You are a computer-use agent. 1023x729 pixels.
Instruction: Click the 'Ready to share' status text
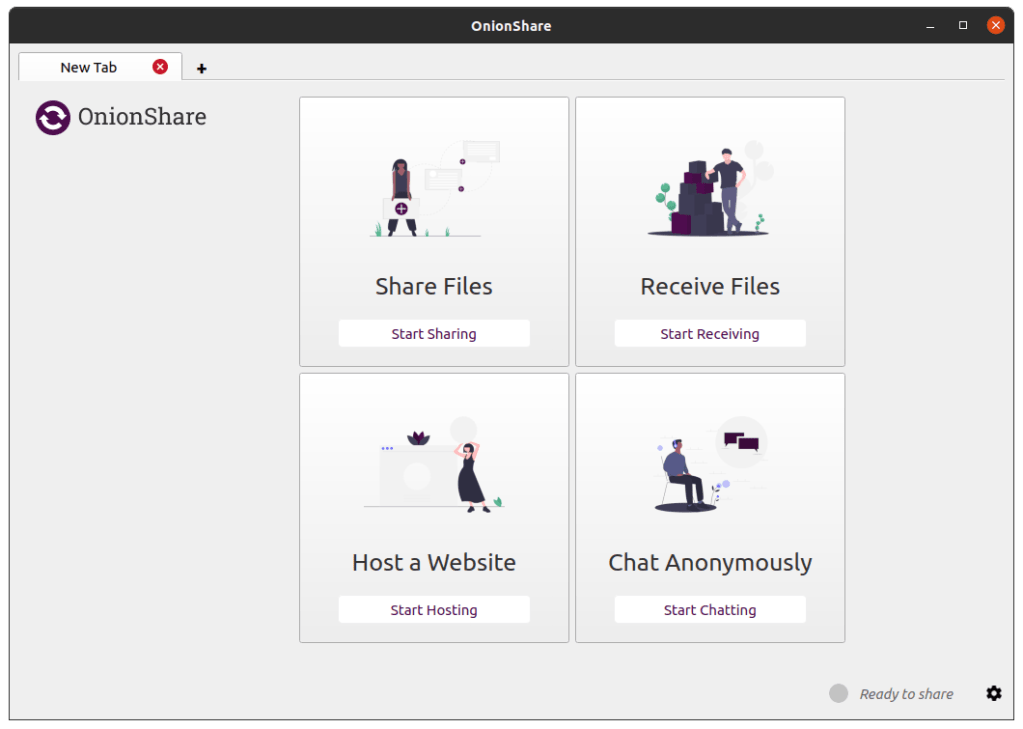tap(906, 694)
